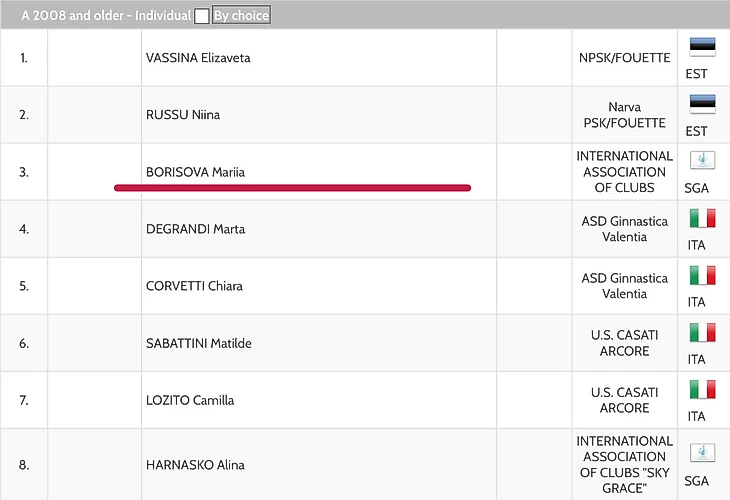Click SGA logo in HARNASKO Alina row
Screen dimensions: 730x500
[x=703, y=453]
